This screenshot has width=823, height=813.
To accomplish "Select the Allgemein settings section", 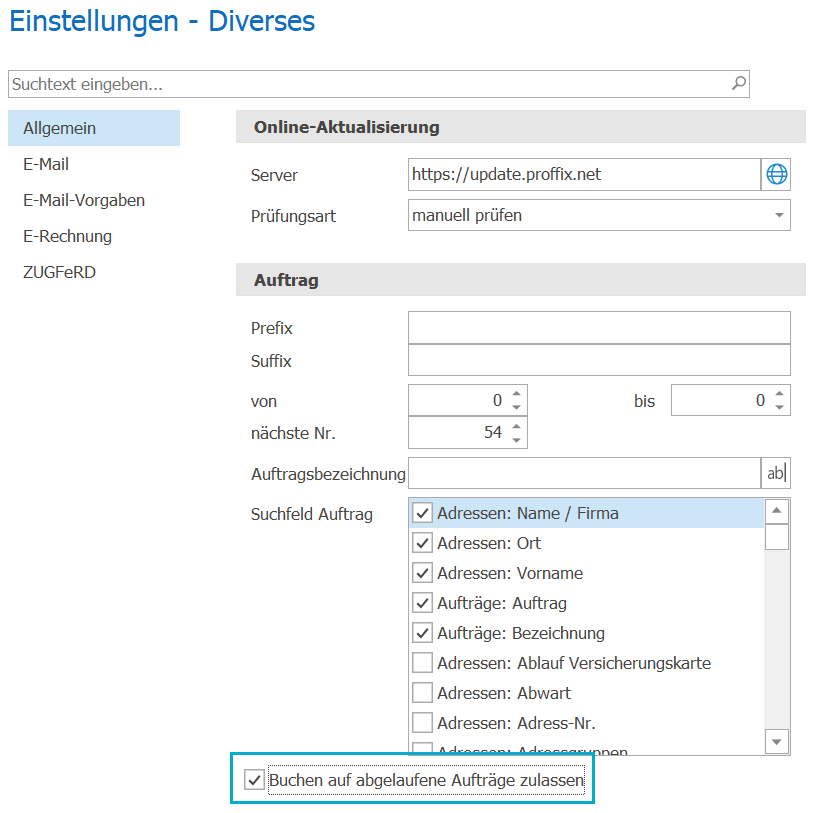I will tap(94, 128).
